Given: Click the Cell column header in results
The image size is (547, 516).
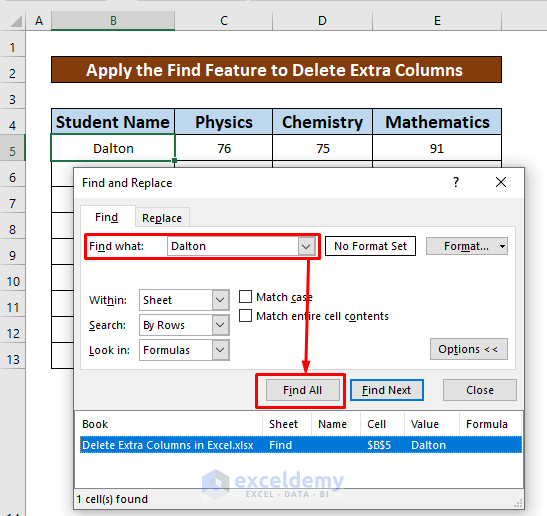Looking at the screenshot, I should (382, 424).
